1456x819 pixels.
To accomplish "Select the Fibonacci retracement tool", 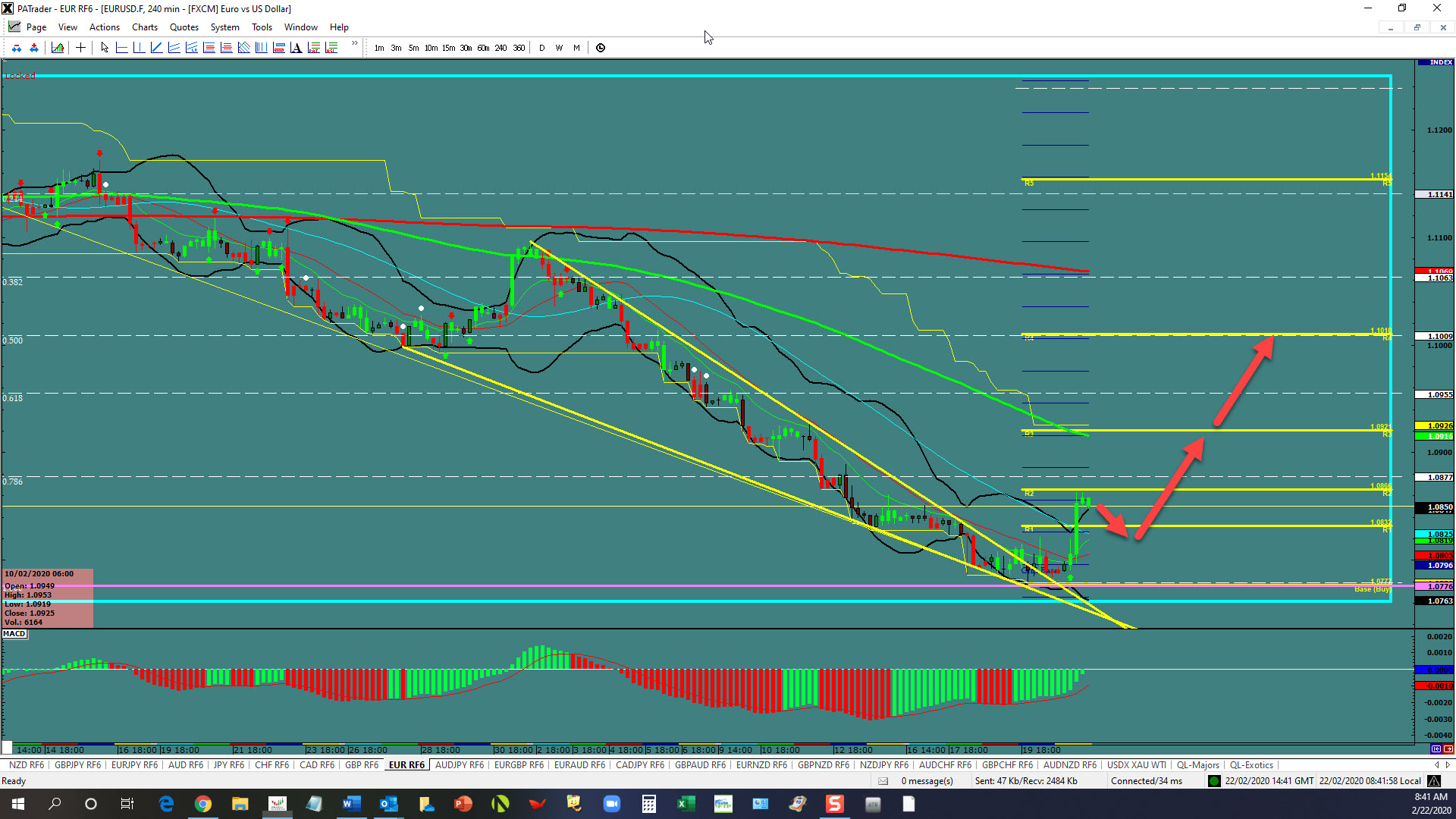I will pos(209,48).
